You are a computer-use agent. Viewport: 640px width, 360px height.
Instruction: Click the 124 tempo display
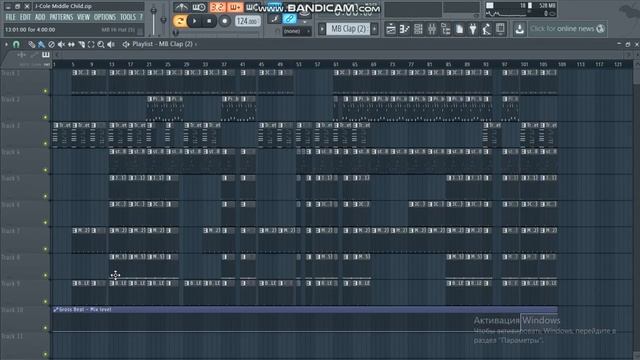pos(247,21)
